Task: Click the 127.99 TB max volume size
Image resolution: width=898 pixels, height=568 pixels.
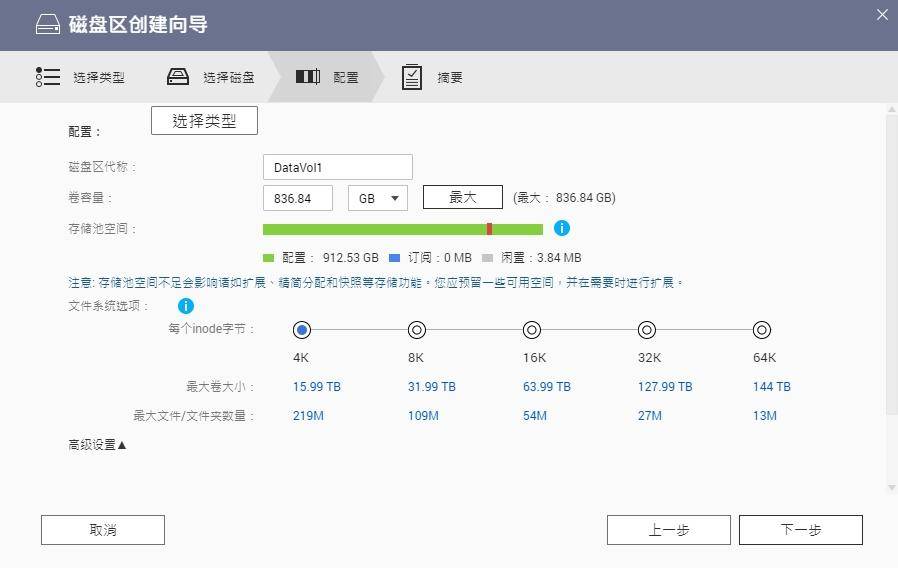Action: 665,386
